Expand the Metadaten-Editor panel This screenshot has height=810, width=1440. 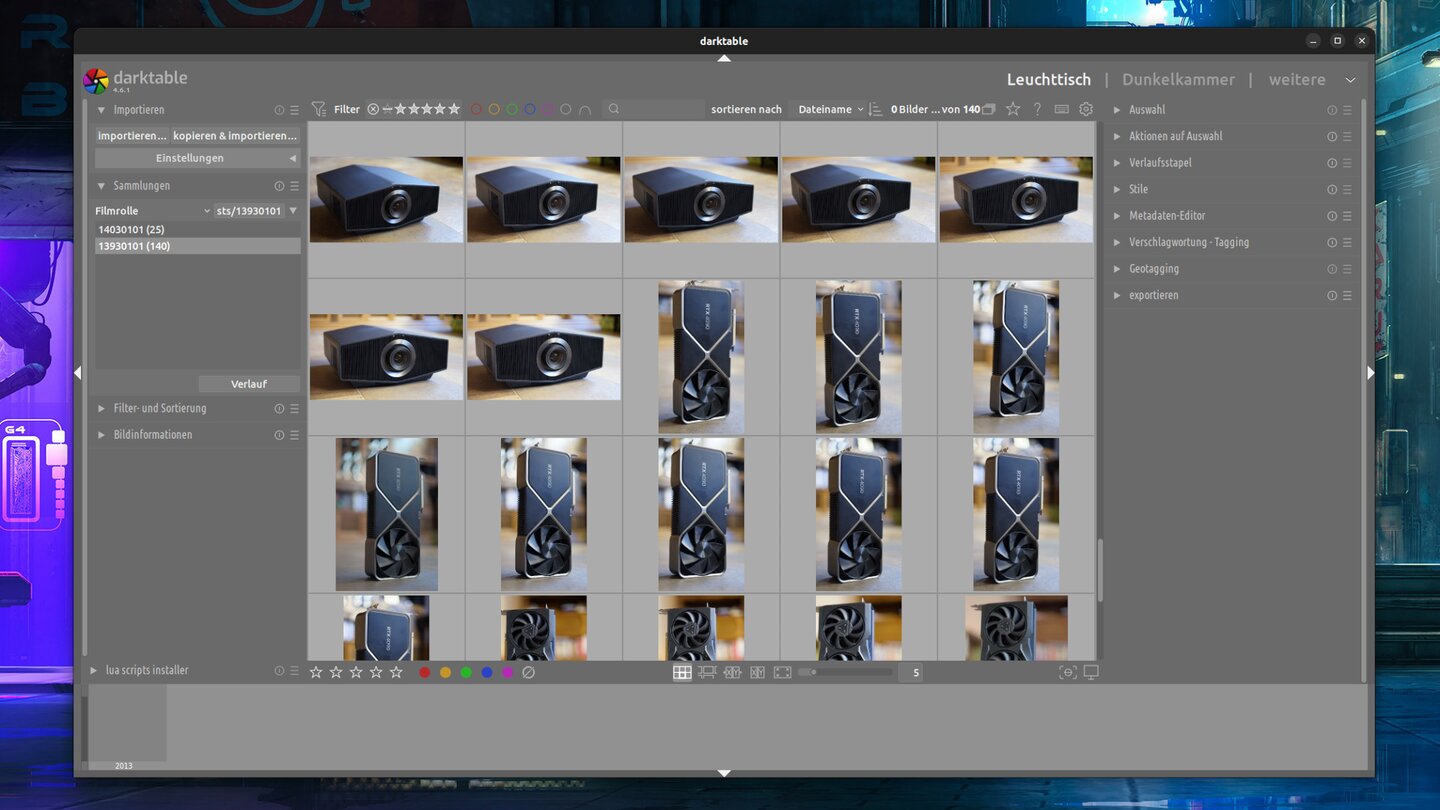[1167, 215]
